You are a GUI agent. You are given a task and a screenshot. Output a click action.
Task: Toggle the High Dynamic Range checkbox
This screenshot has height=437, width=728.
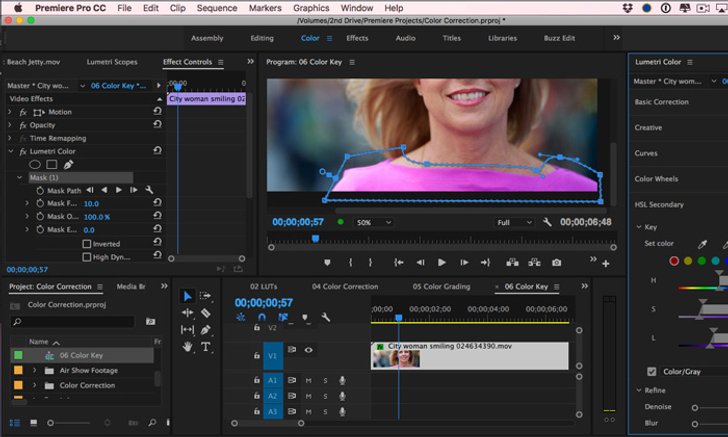pyautogui.click(x=86, y=257)
